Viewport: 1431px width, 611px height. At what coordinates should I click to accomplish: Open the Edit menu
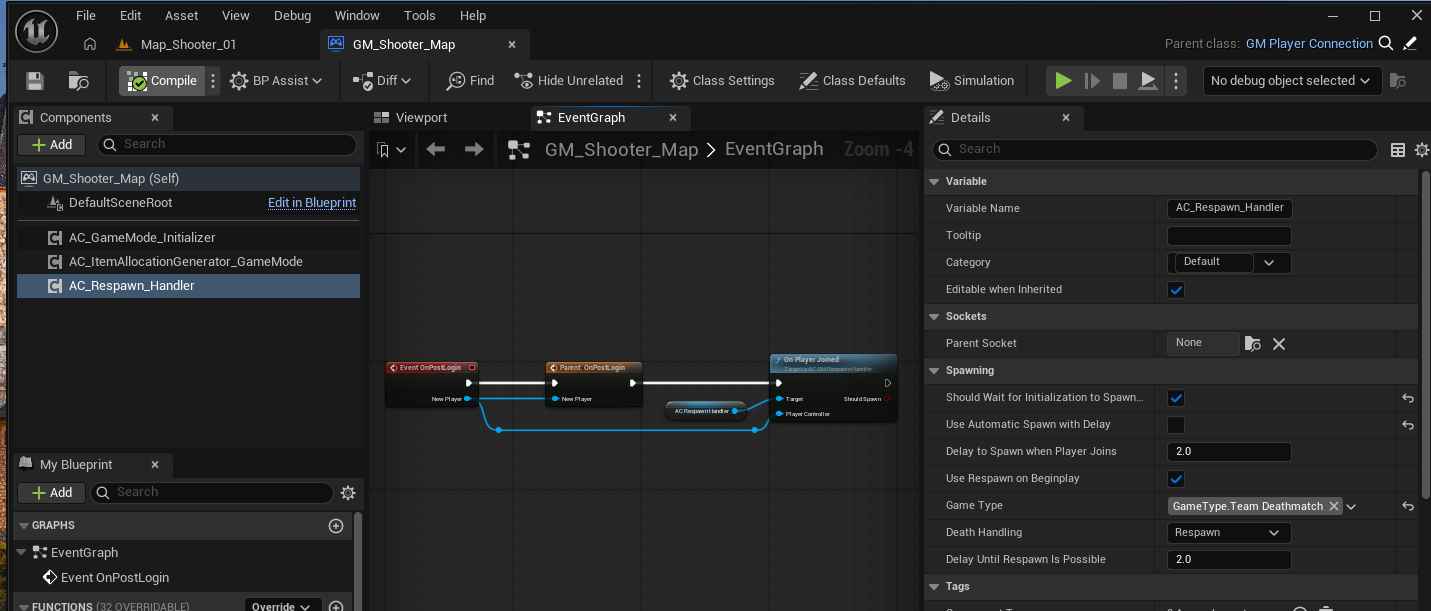[130, 16]
